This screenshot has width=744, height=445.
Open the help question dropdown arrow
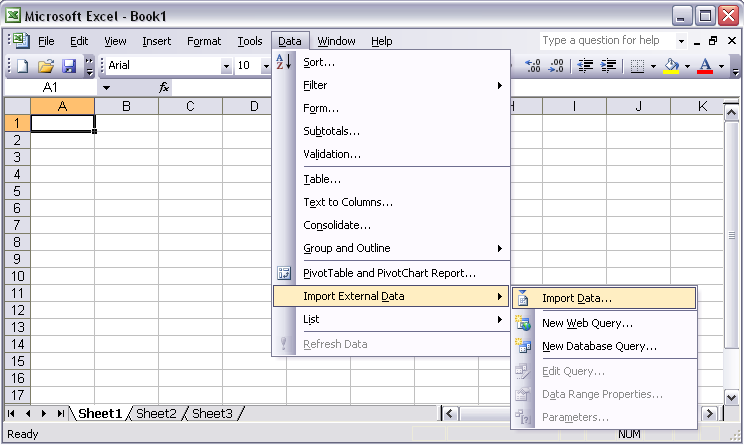coord(681,41)
